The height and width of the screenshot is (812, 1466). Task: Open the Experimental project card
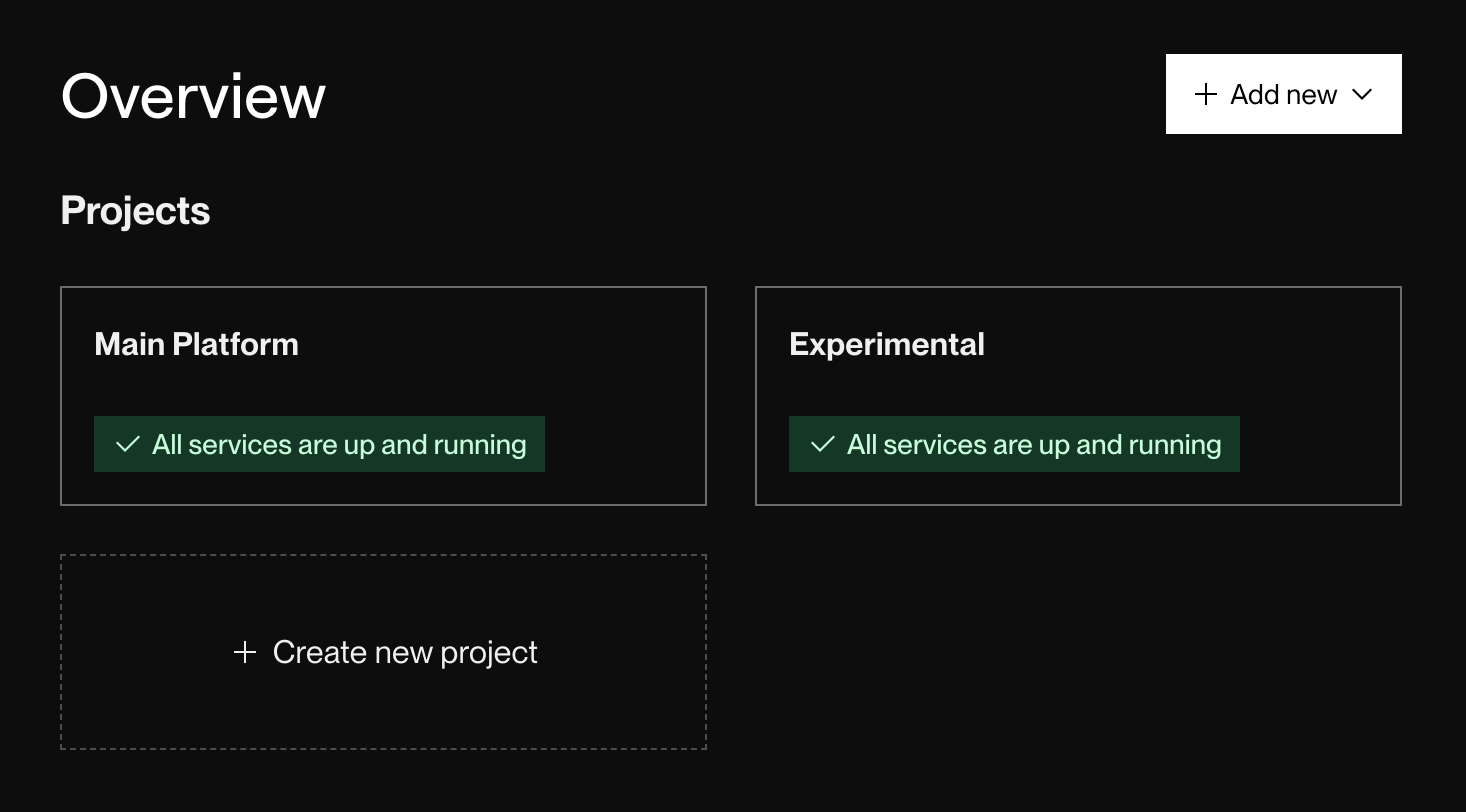point(1078,395)
